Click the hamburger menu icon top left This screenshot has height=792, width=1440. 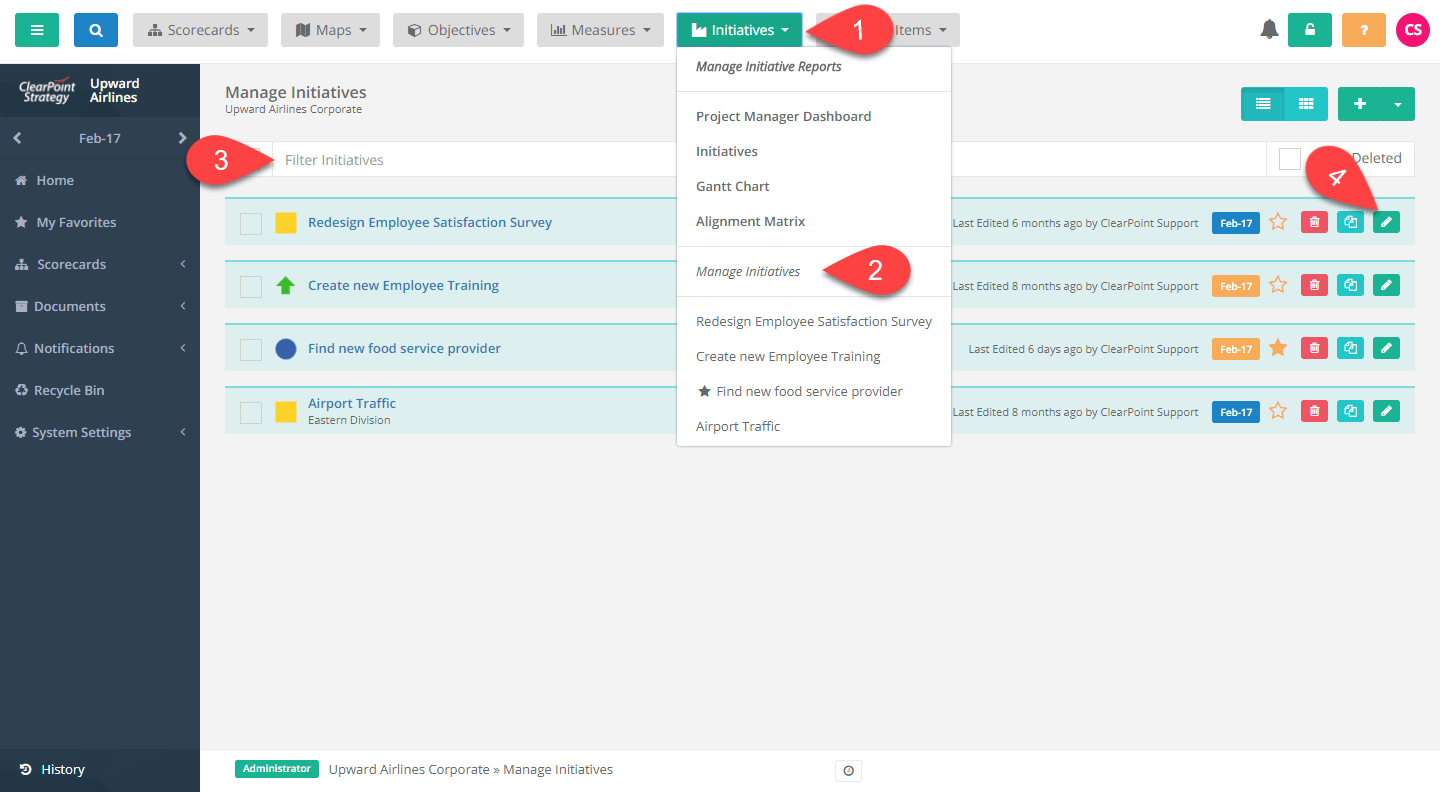point(36,29)
